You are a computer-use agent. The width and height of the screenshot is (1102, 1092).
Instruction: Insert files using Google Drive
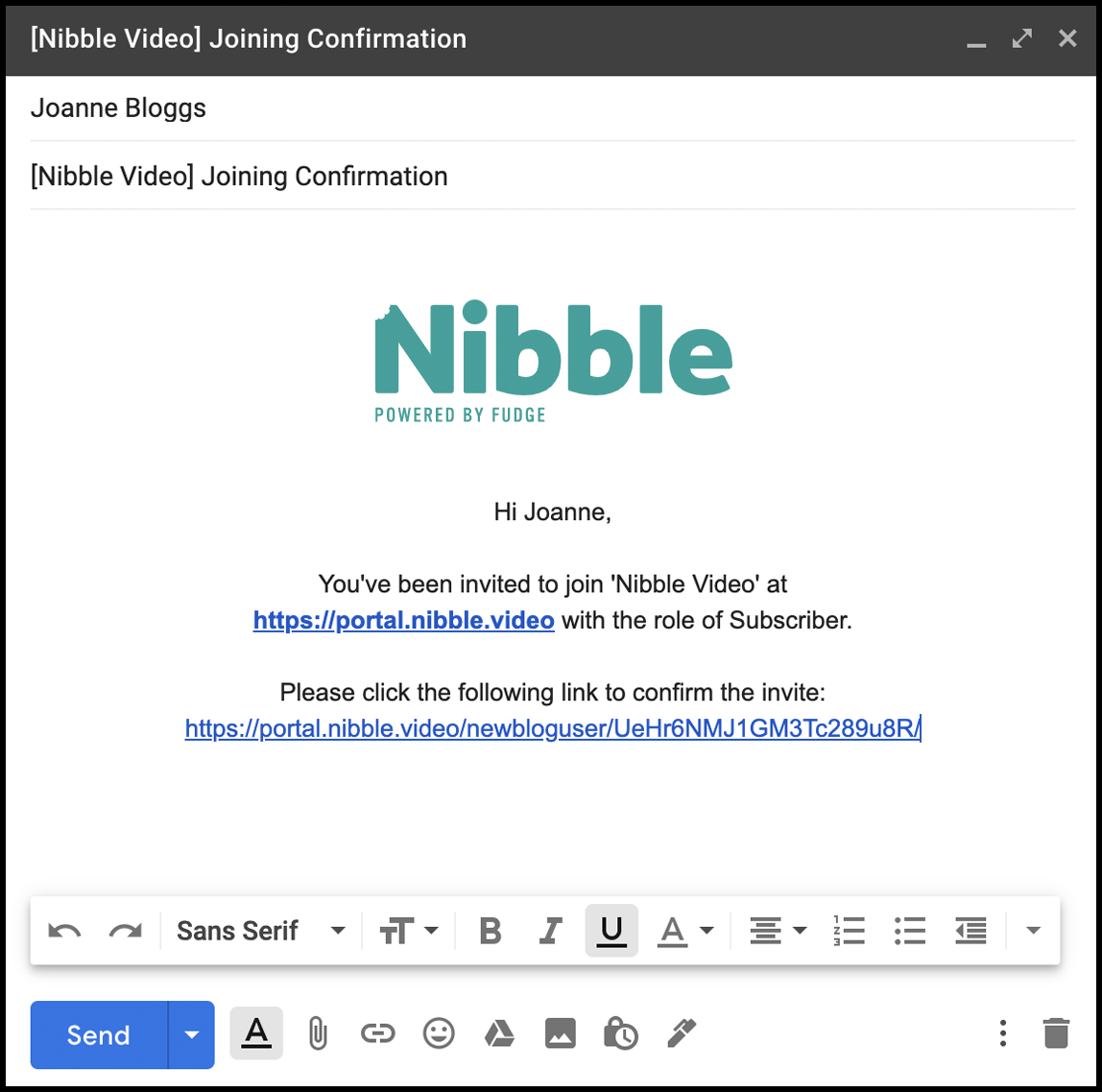click(500, 1033)
